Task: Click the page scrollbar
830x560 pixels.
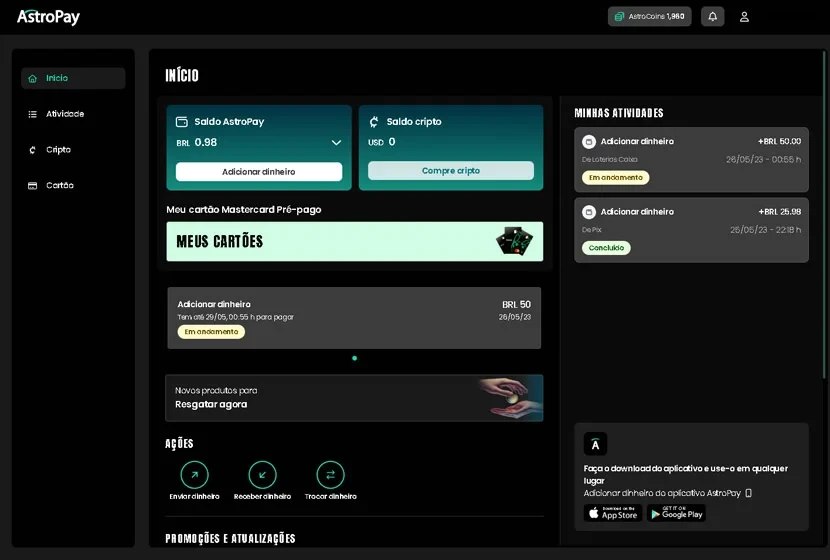Action: [x=824, y=214]
